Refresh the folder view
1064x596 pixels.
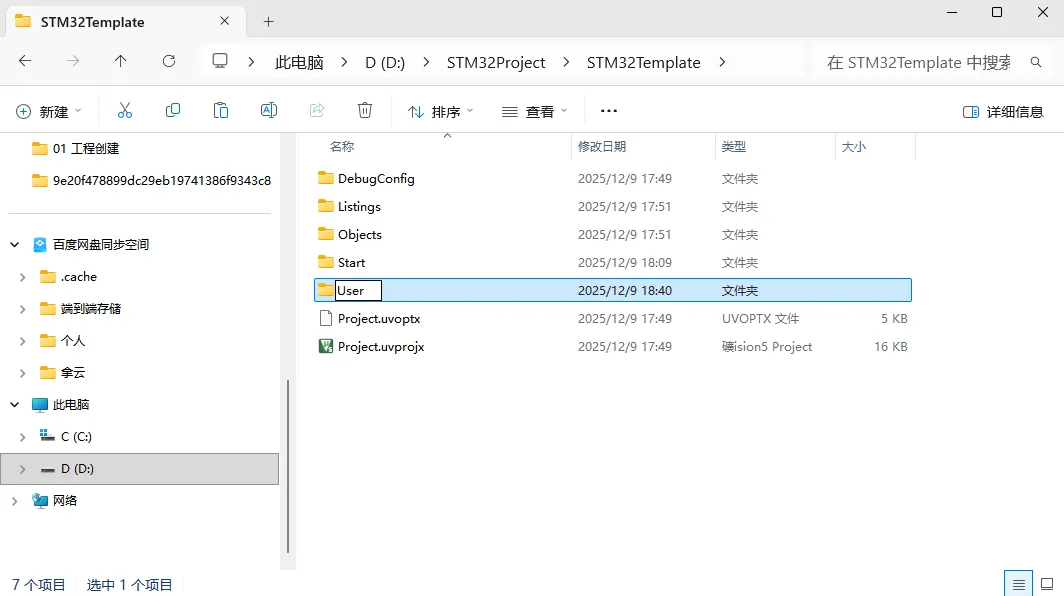coord(168,62)
